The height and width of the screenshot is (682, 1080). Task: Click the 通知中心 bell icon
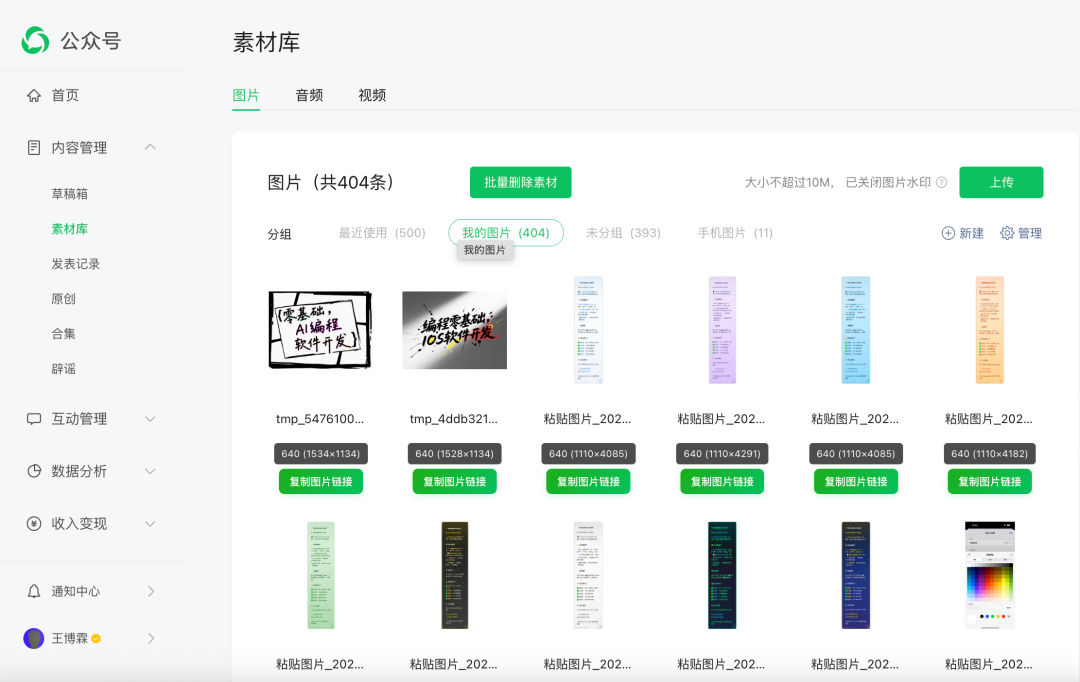[34, 591]
